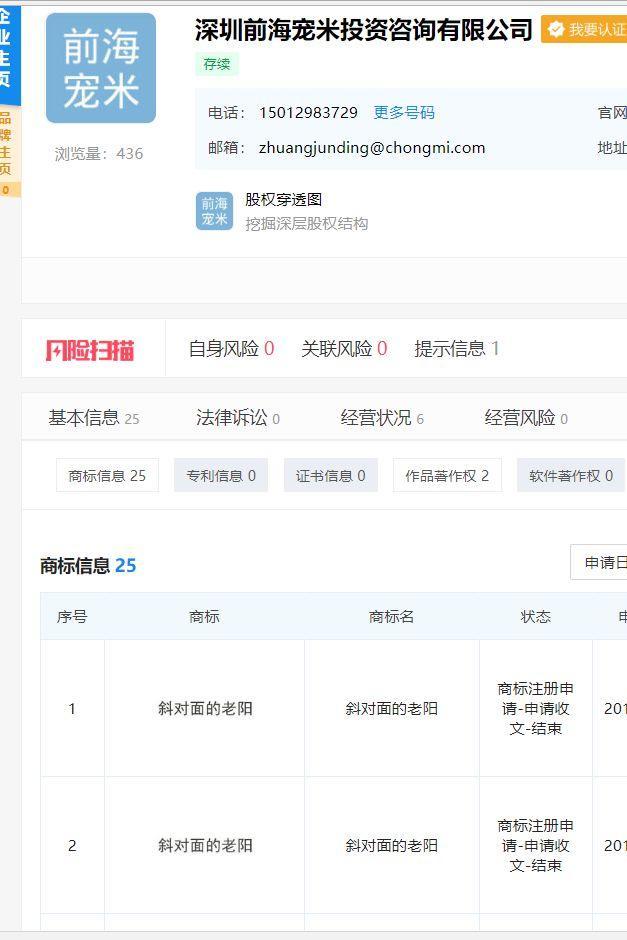Image resolution: width=627 pixels, height=940 pixels.
Task: Switch to 基本信息 25 tab
Action: click(x=94, y=418)
